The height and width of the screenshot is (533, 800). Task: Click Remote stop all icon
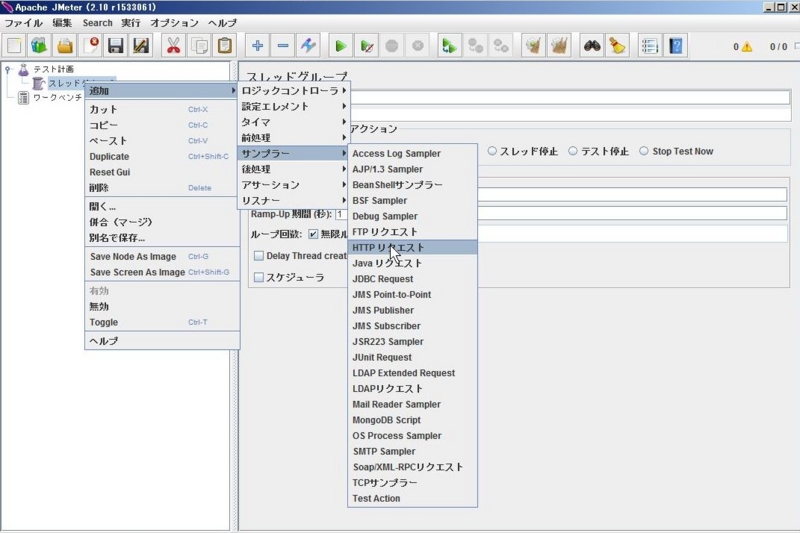coord(476,46)
